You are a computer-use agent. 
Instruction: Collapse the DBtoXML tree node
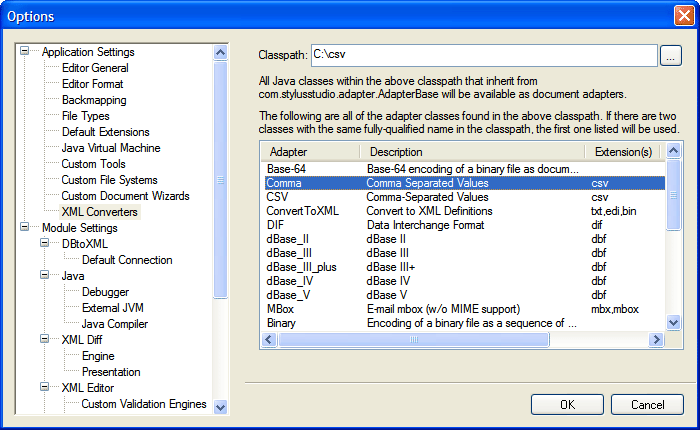(x=45, y=242)
